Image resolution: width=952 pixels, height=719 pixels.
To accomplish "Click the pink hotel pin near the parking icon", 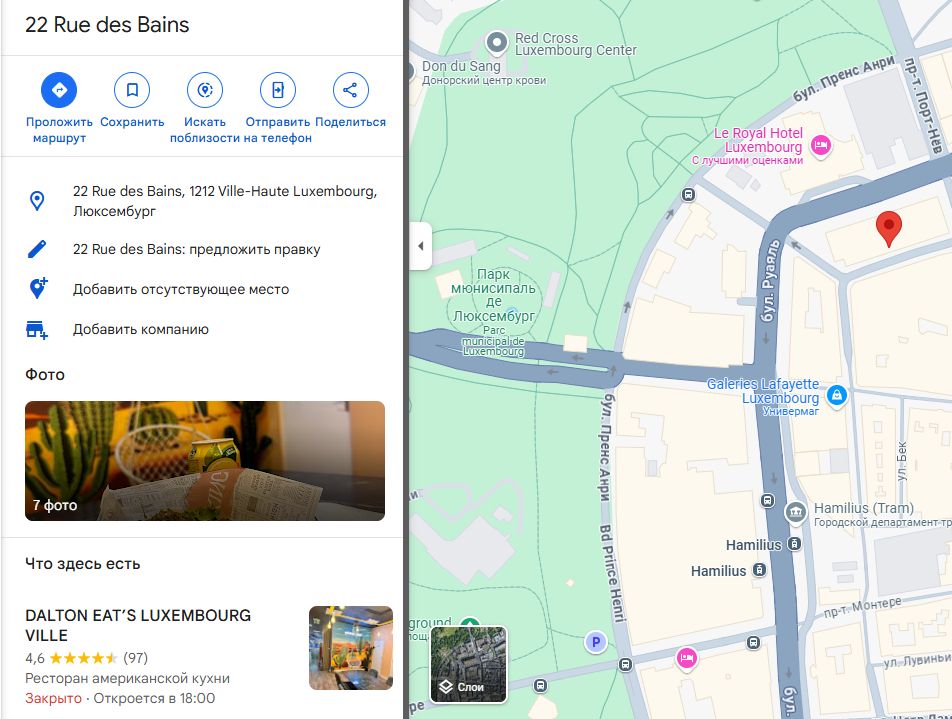I will [x=687, y=658].
